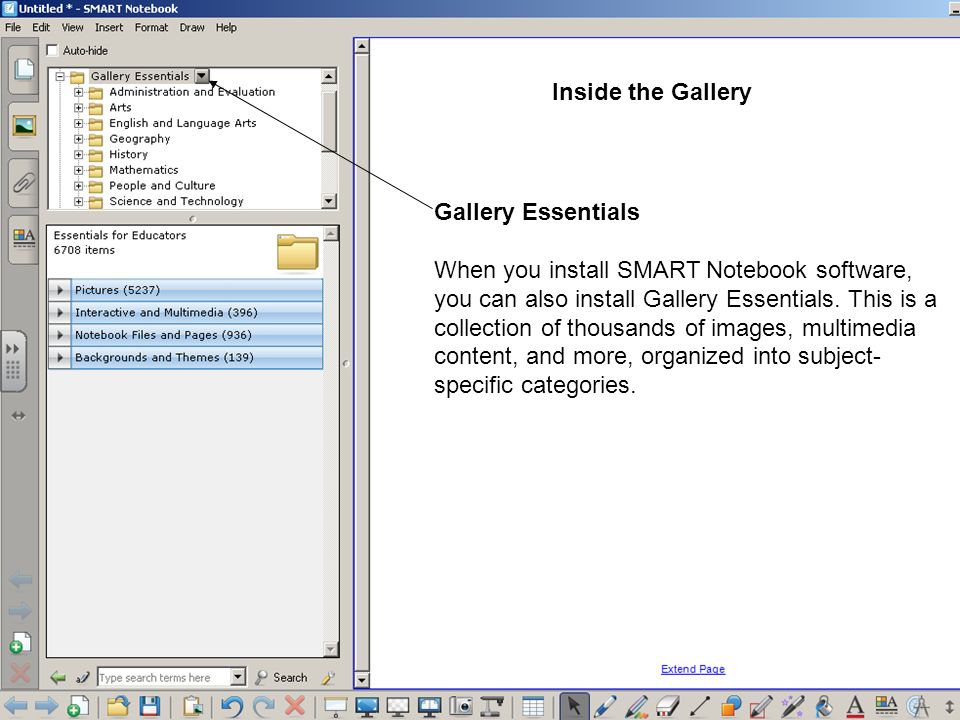Click the Open File folder icon
The image size is (960, 720).
coord(118,707)
